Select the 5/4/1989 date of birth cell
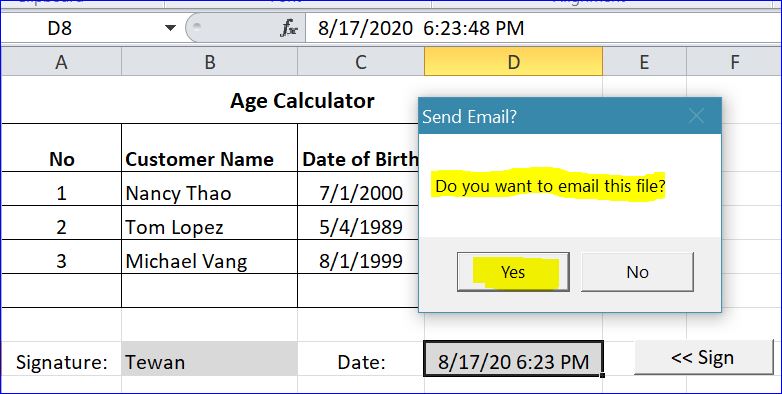Image resolution: width=782 pixels, height=394 pixels. pos(361,227)
